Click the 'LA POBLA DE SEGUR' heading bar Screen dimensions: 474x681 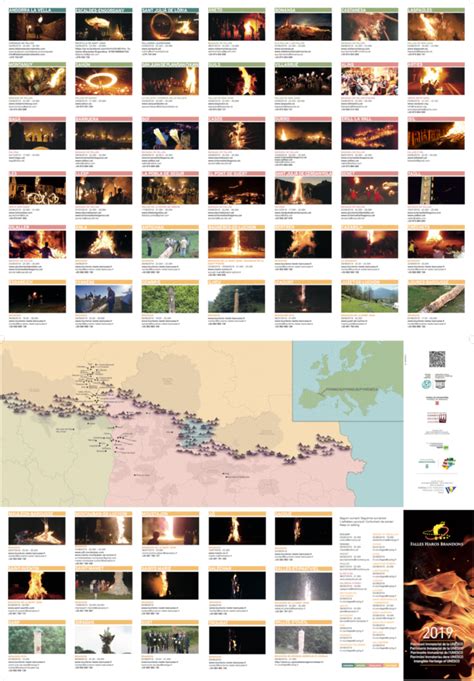click(x=170, y=173)
